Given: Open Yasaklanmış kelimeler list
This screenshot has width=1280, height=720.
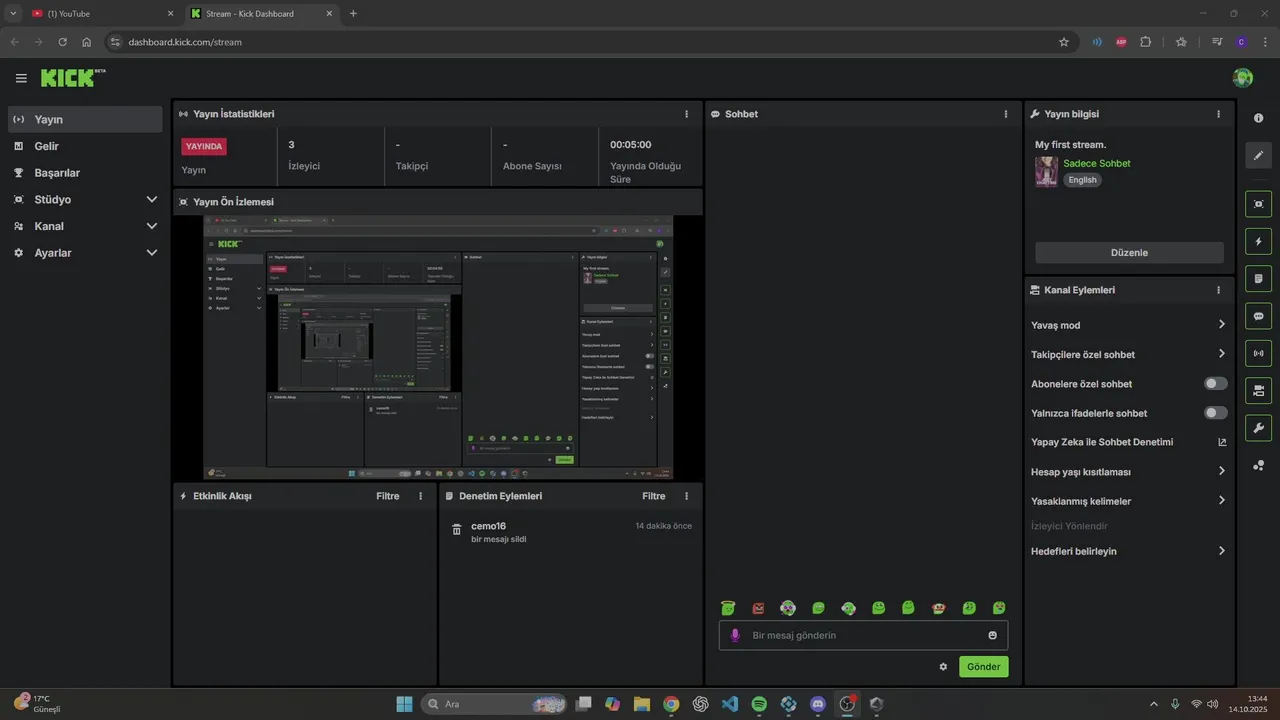Looking at the screenshot, I should (x=1221, y=501).
